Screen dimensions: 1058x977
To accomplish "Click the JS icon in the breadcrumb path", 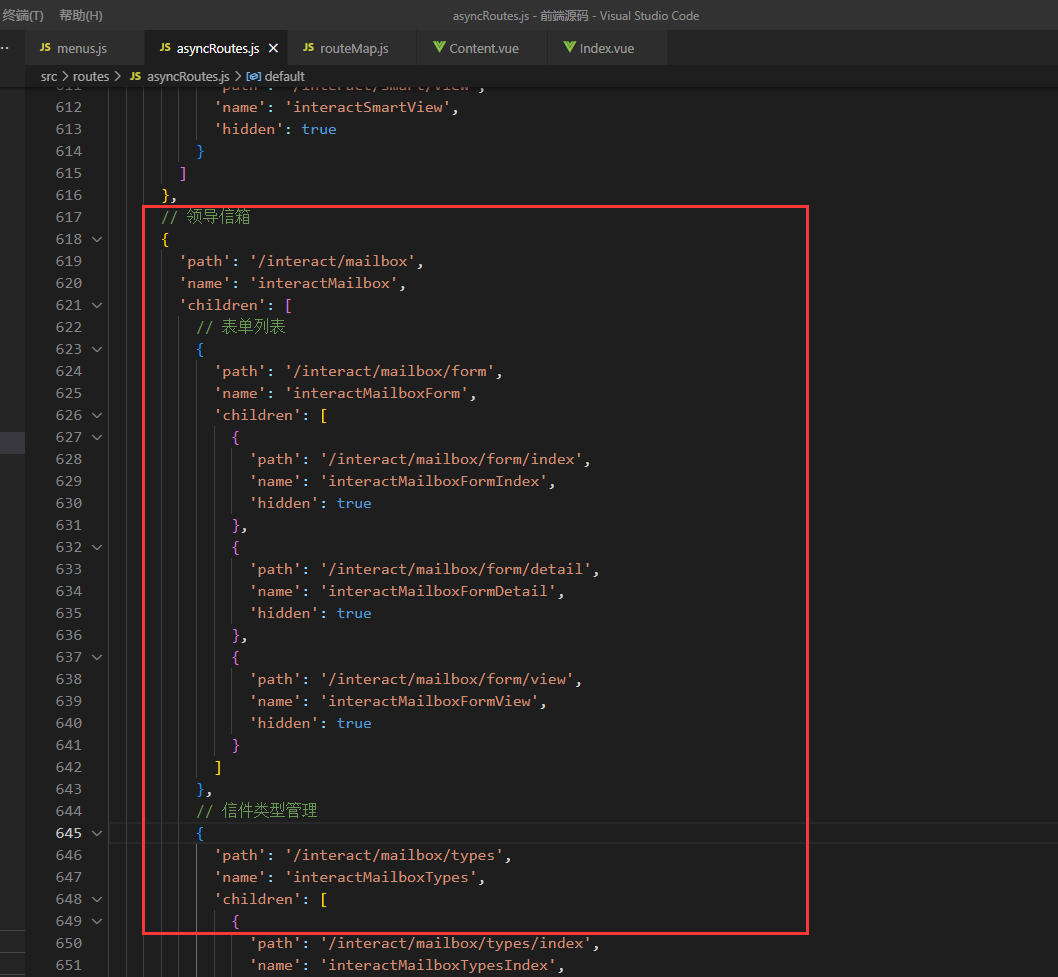I will pos(135,76).
